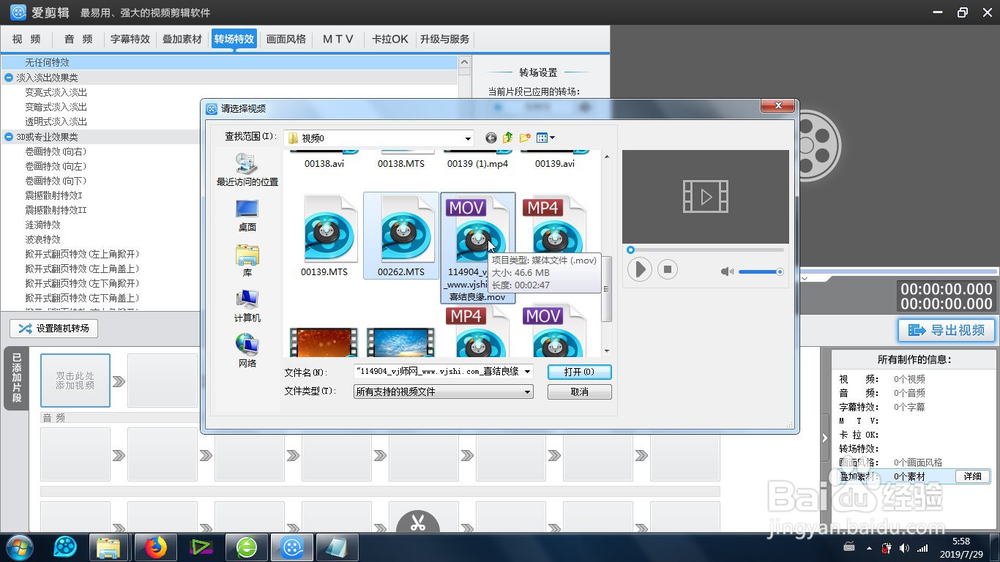This screenshot has width=1000, height=562.
Task: Open 库 in places bar
Action: pos(247,261)
